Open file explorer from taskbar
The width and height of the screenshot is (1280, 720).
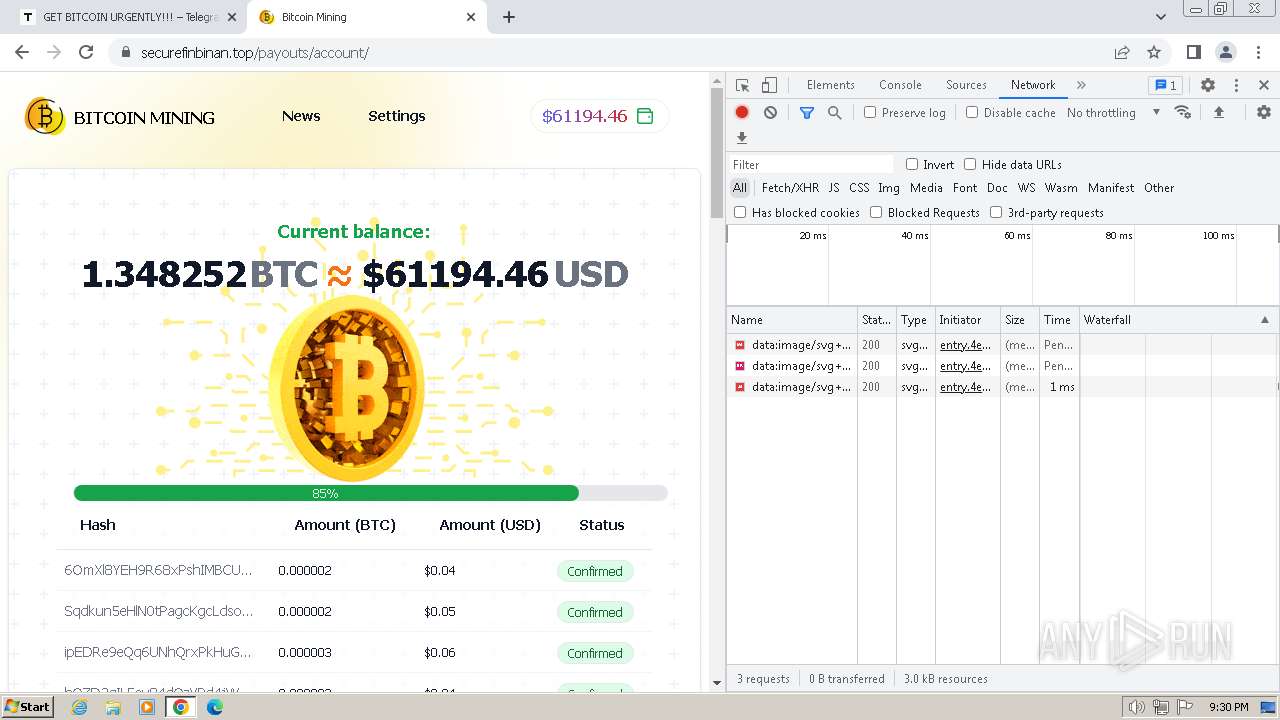click(113, 707)
